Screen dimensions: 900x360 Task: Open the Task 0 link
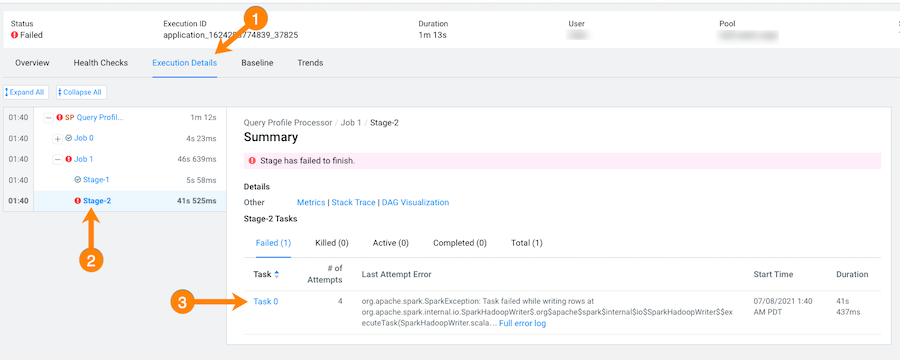click(266, 301)
